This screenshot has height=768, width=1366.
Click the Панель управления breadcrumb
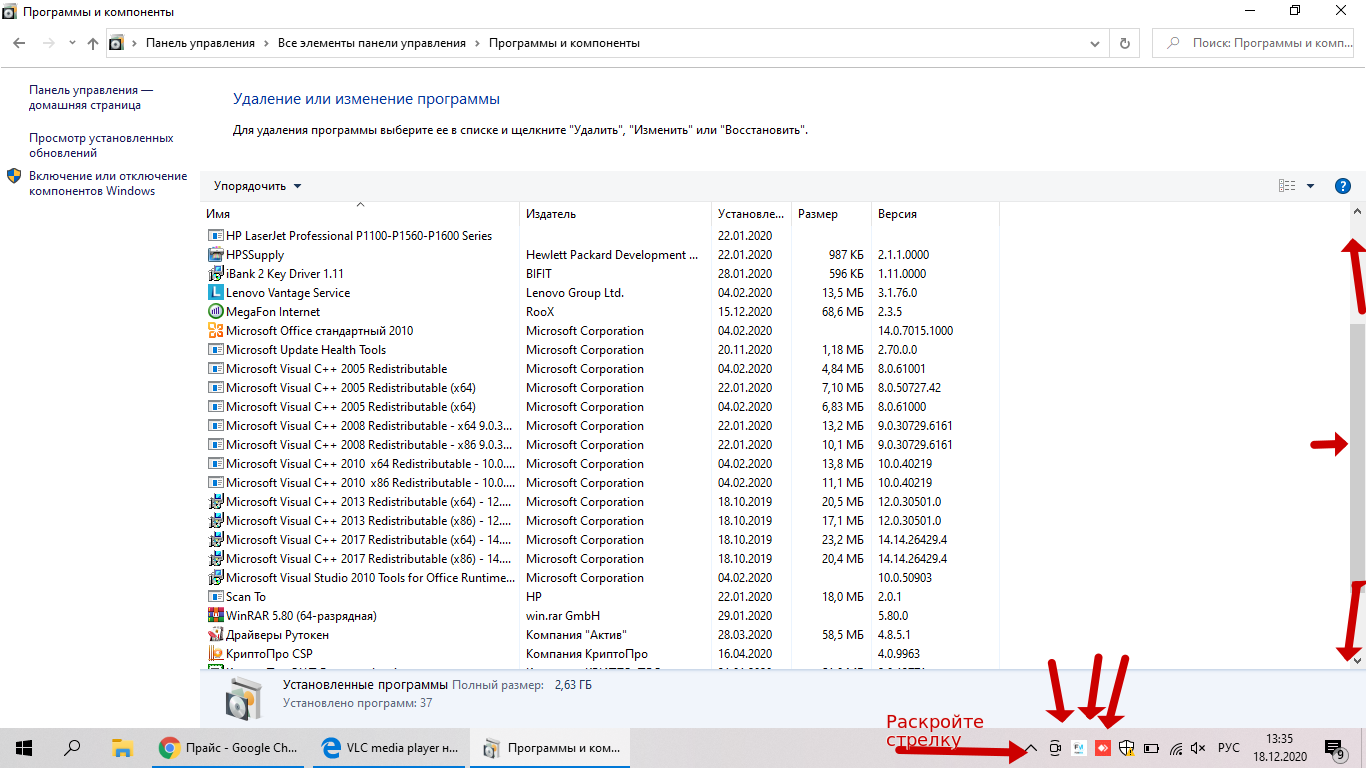tap(200, 43)
